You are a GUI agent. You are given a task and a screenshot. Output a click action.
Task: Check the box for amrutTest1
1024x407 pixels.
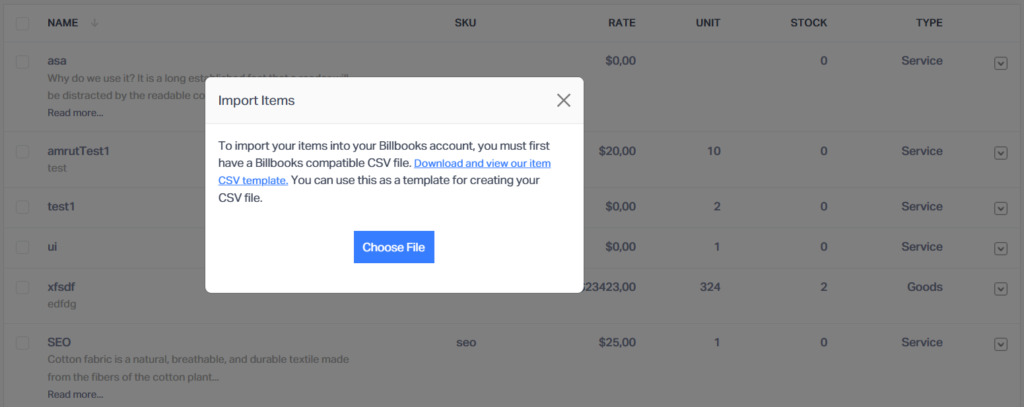[22, 152]
